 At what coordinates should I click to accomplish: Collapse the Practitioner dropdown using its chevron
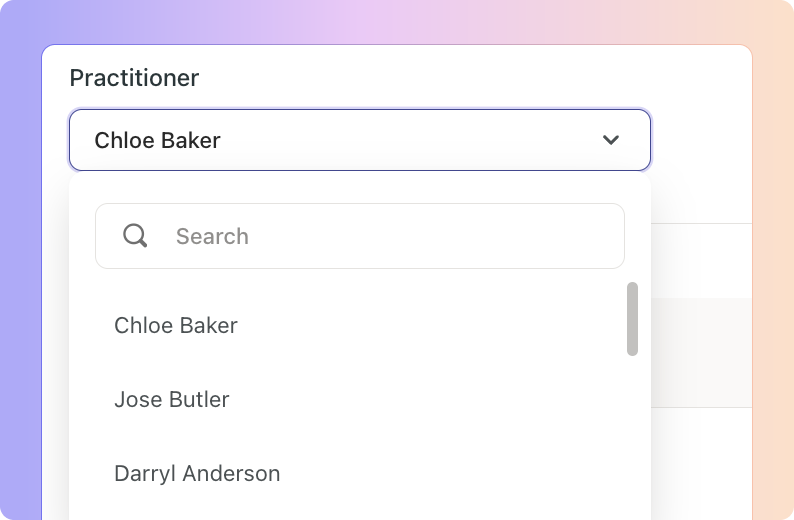coord(611,140)
